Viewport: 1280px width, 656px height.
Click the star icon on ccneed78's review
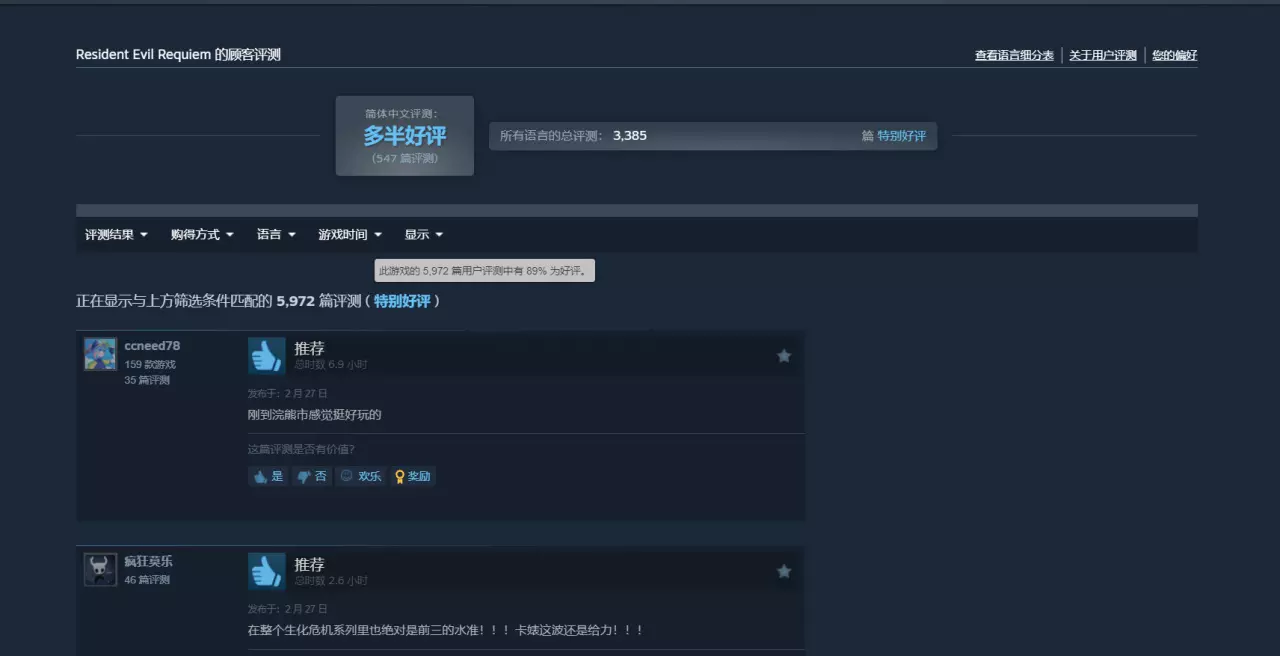point(784,356)
